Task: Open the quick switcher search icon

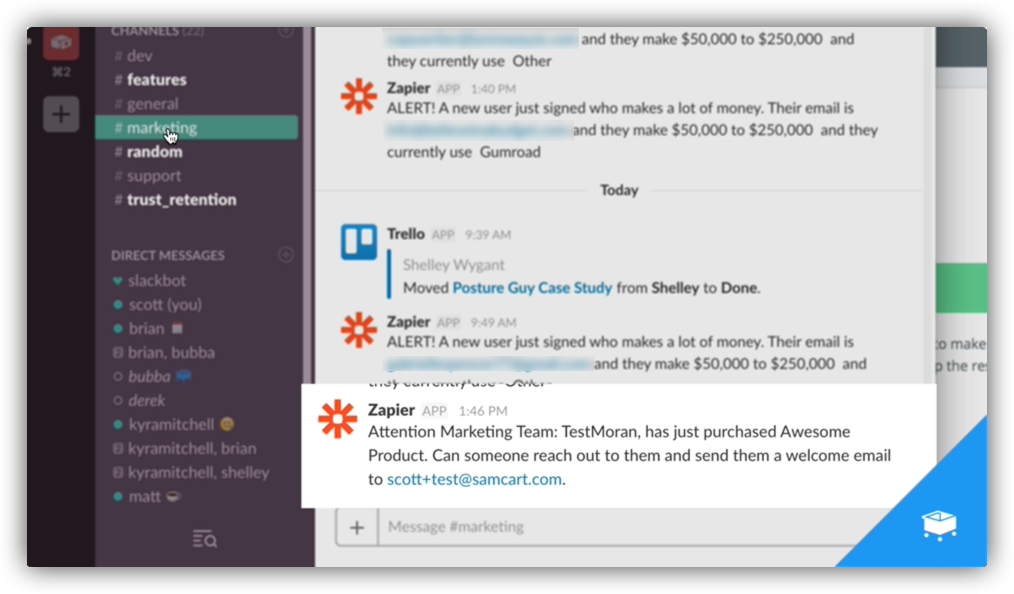Action: (204, 538)
